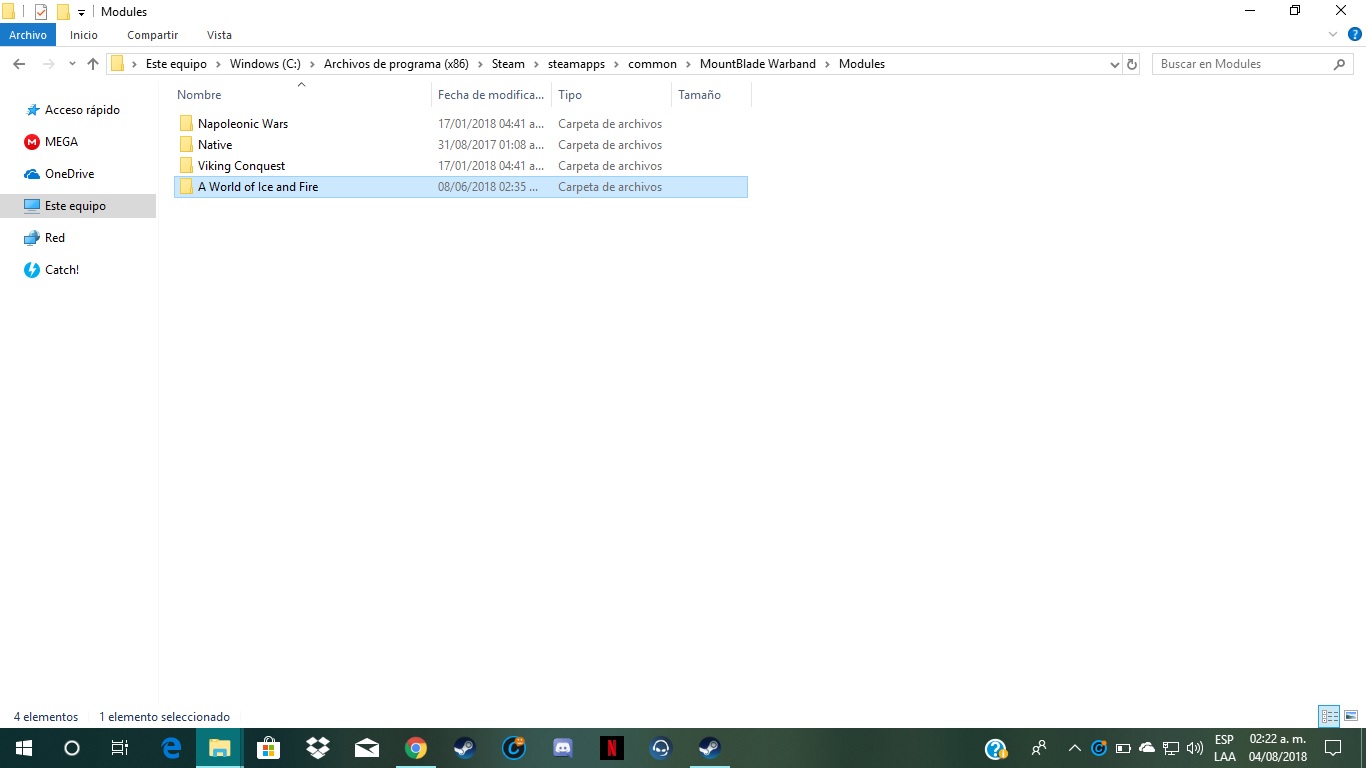This screenshot has width=1366, height=768.
Task: Navigate to Windows (C:) breadcrumb
Action: click(x=265, y=64)
